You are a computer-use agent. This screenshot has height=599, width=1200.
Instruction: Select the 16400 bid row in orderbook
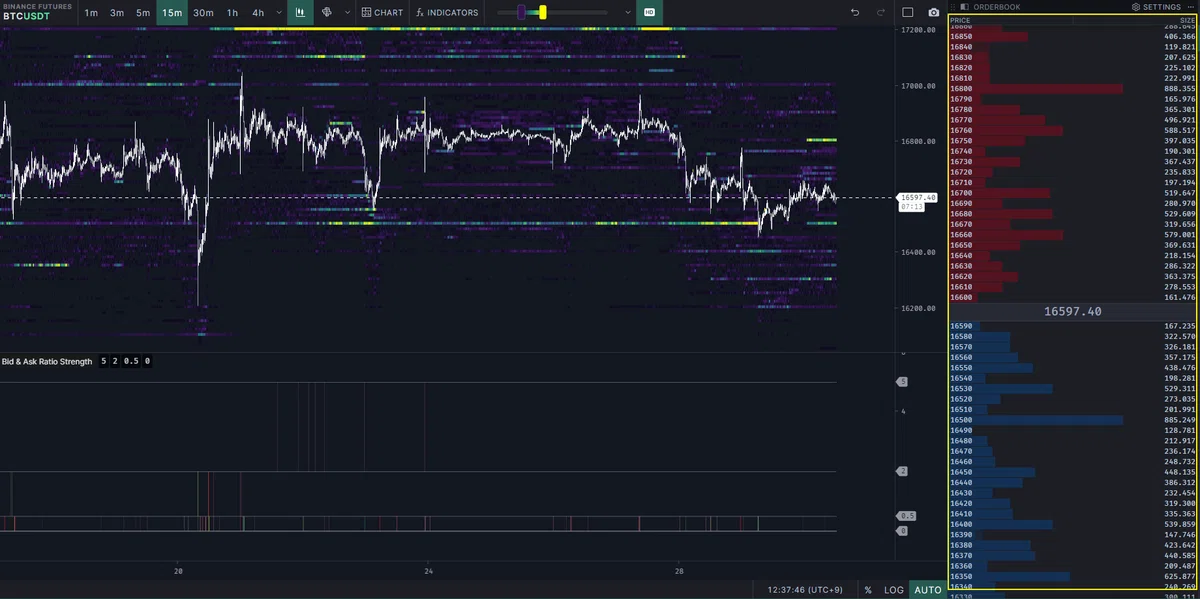pos(1073,525)
